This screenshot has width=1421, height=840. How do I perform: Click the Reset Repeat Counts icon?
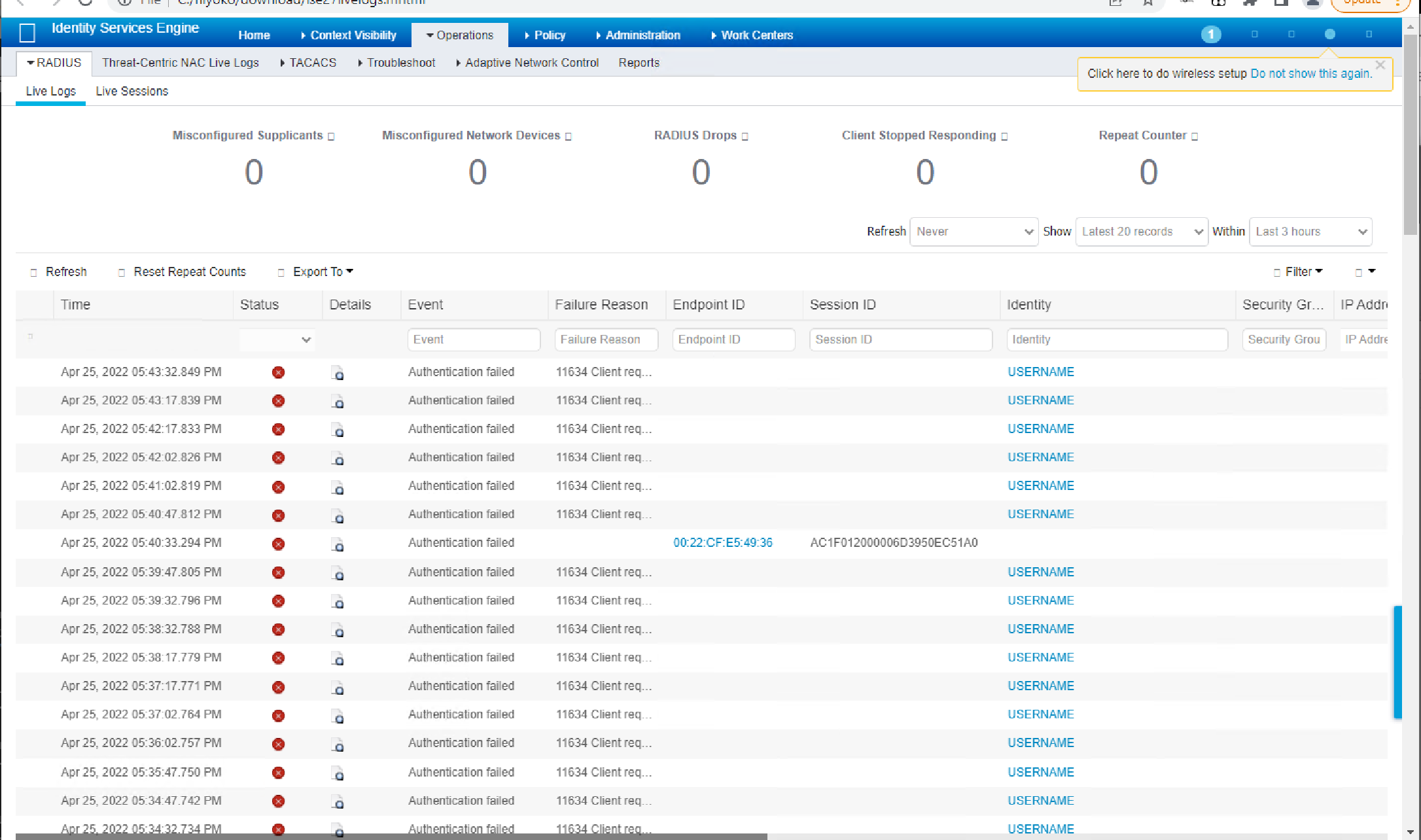pyautogui.click(x=122, y=271)
